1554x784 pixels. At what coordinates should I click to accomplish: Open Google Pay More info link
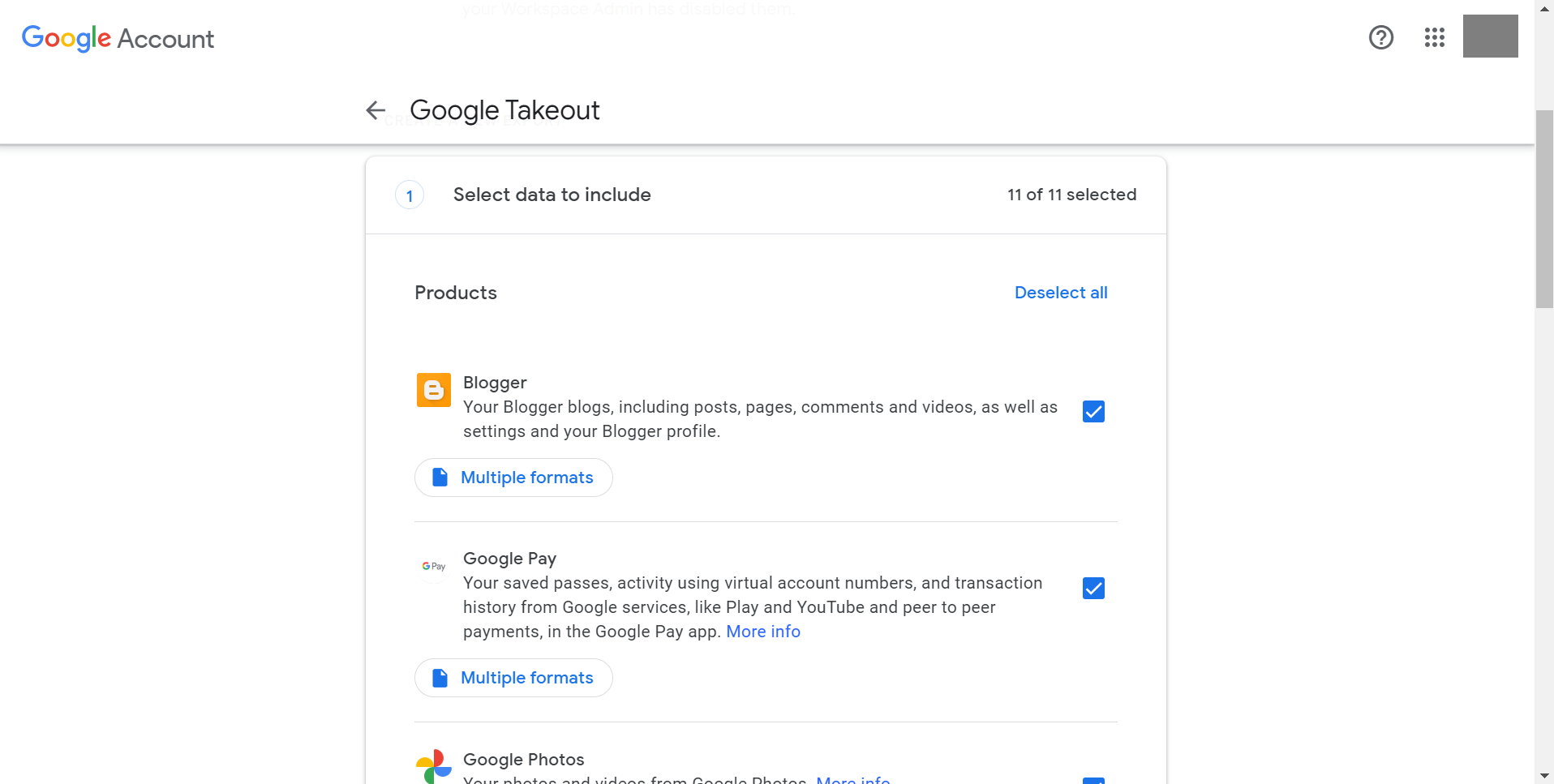(763, 632)
